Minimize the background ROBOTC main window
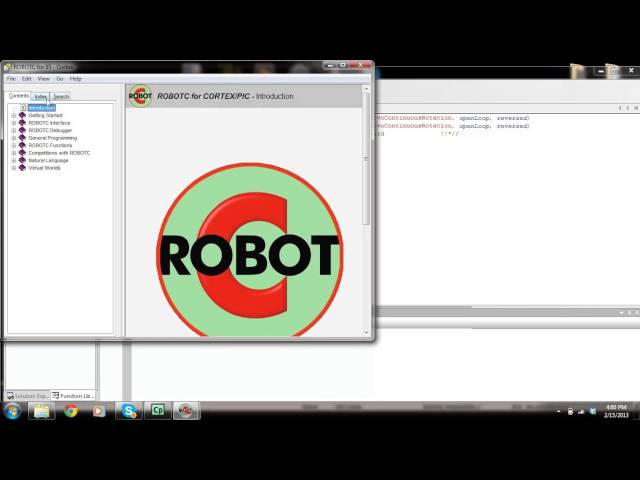 [600, 71]
